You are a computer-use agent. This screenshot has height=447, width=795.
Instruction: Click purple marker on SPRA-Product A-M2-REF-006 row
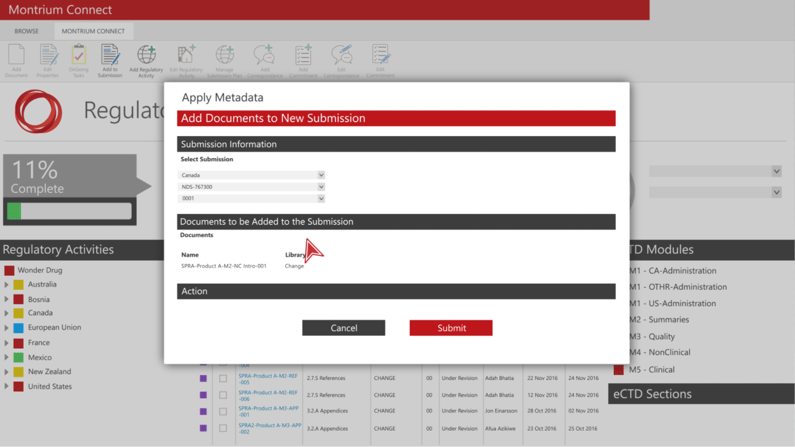(203, 395)
